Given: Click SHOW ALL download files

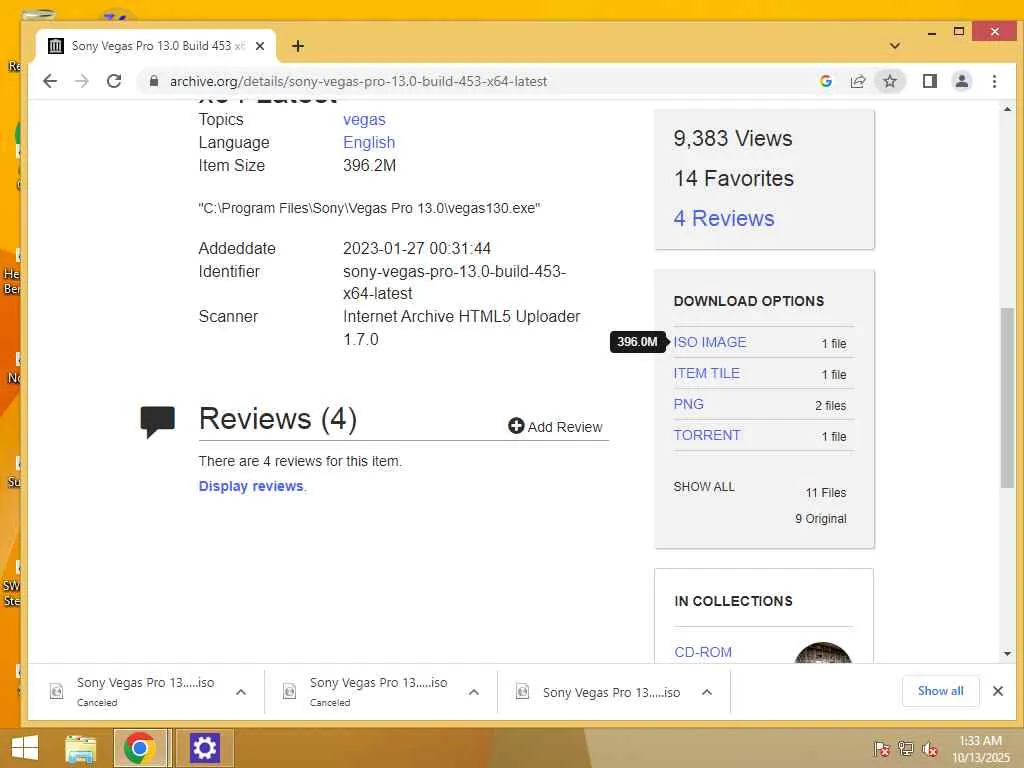Looking at the screenshot, I should coord(704,487).
